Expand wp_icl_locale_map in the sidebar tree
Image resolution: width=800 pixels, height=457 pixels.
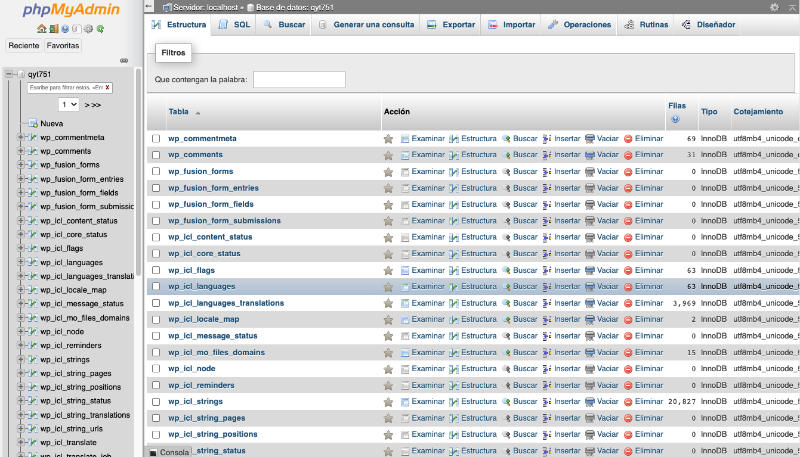pyautogui.click(x=21, y=290)
